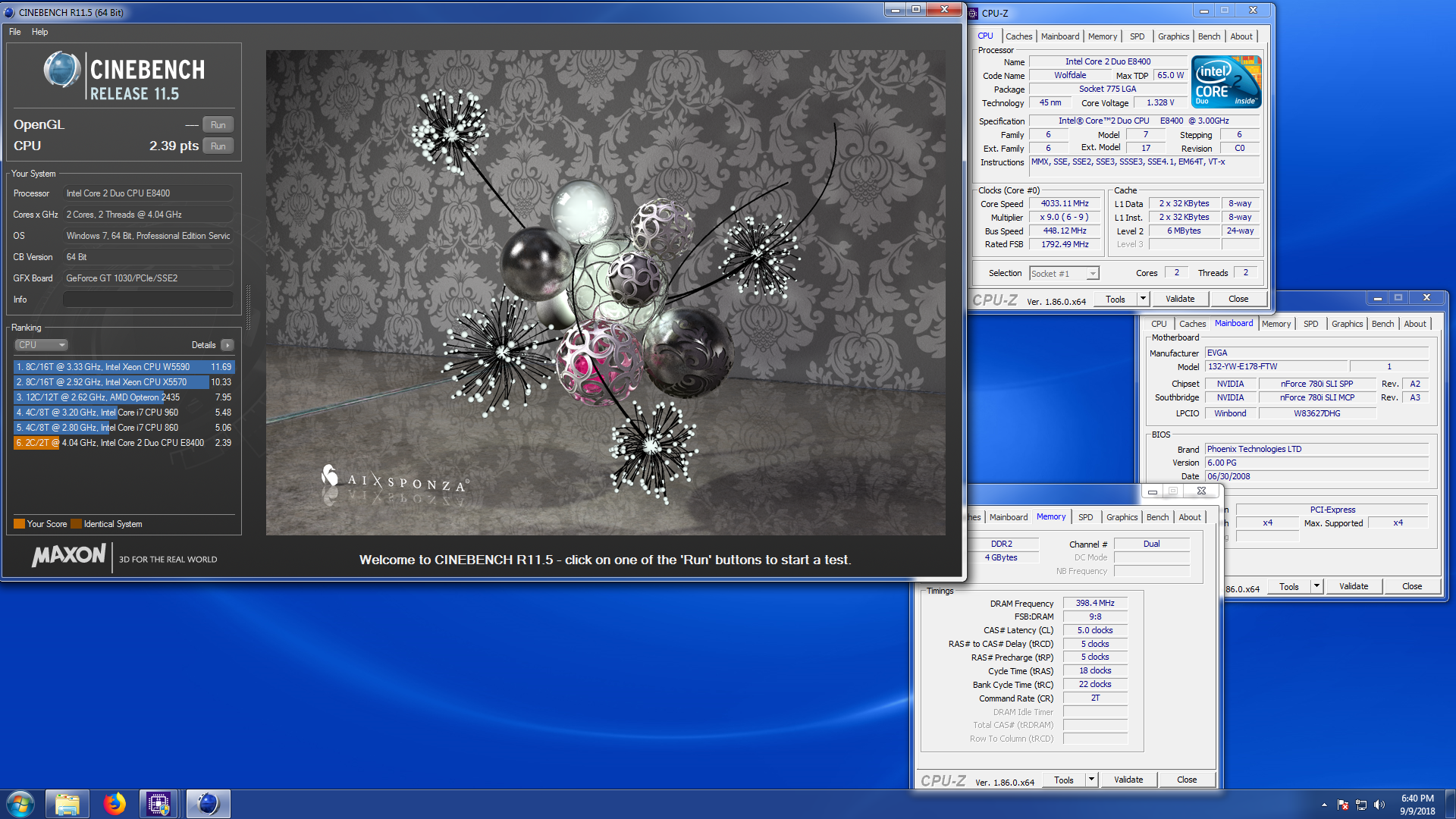This screenshot has height=819, width=1456.
Task: Click the Your Score orange swatch
Action: 19,524
